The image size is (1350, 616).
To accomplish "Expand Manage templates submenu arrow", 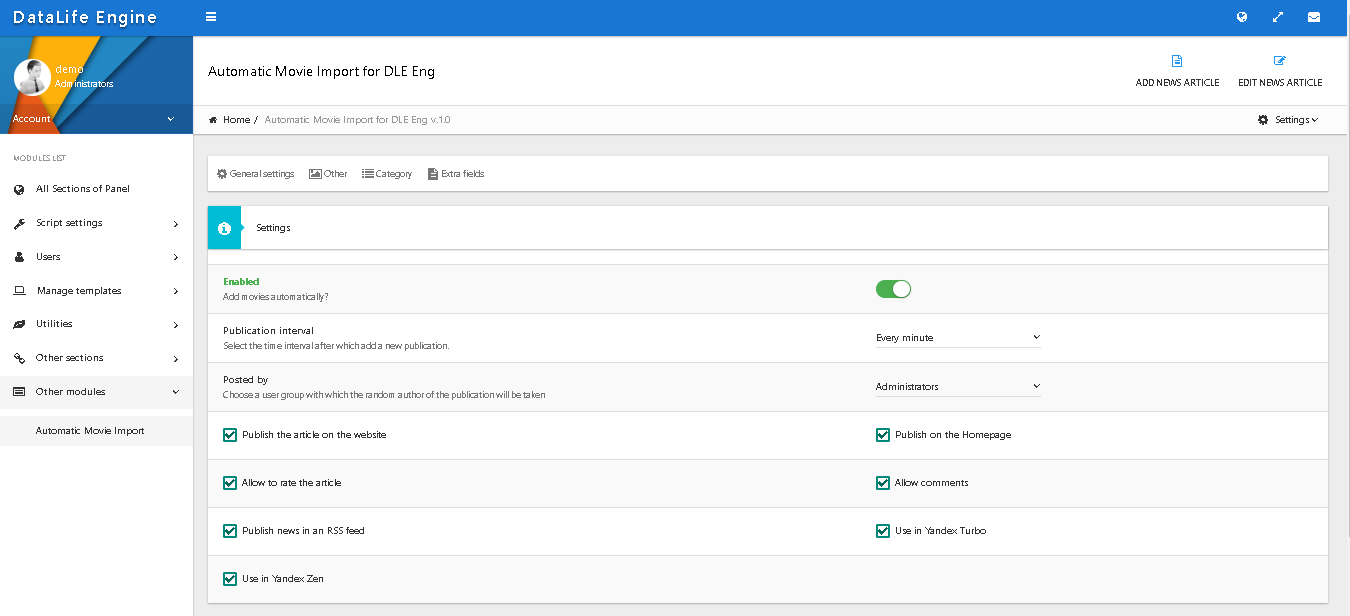I will click(176, 292).
